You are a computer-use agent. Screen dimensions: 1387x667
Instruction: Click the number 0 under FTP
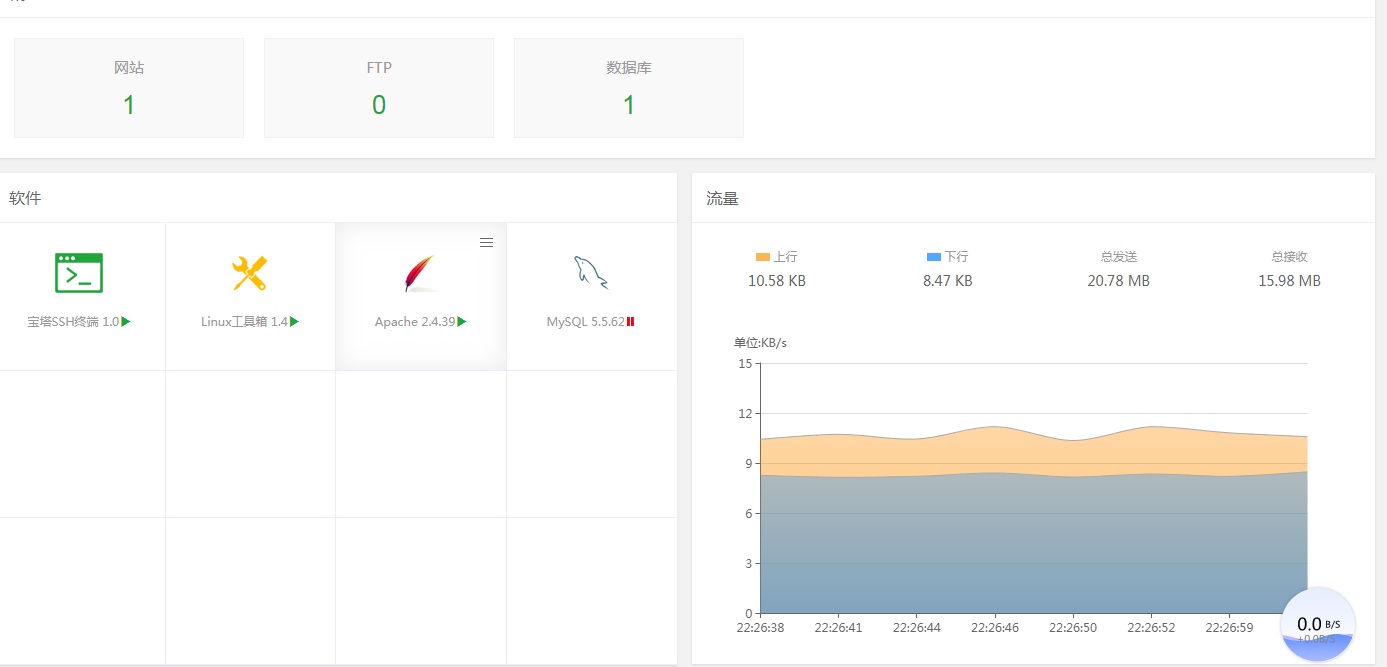[379, 105]
